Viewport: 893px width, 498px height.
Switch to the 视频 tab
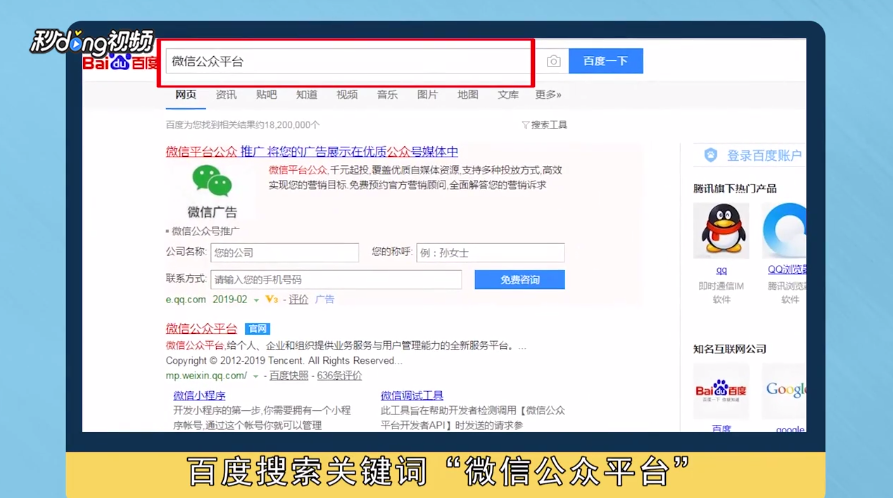point(347,95)
